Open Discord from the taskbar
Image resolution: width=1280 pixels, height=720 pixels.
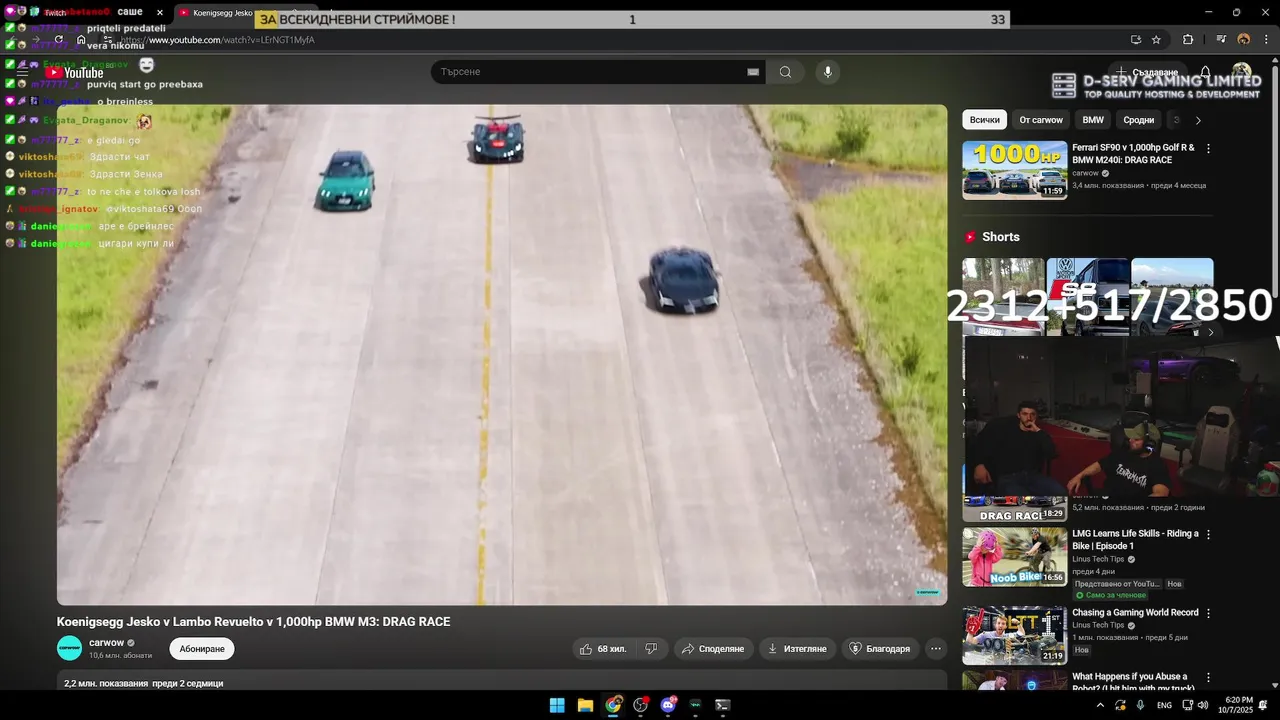coord(668,705)
